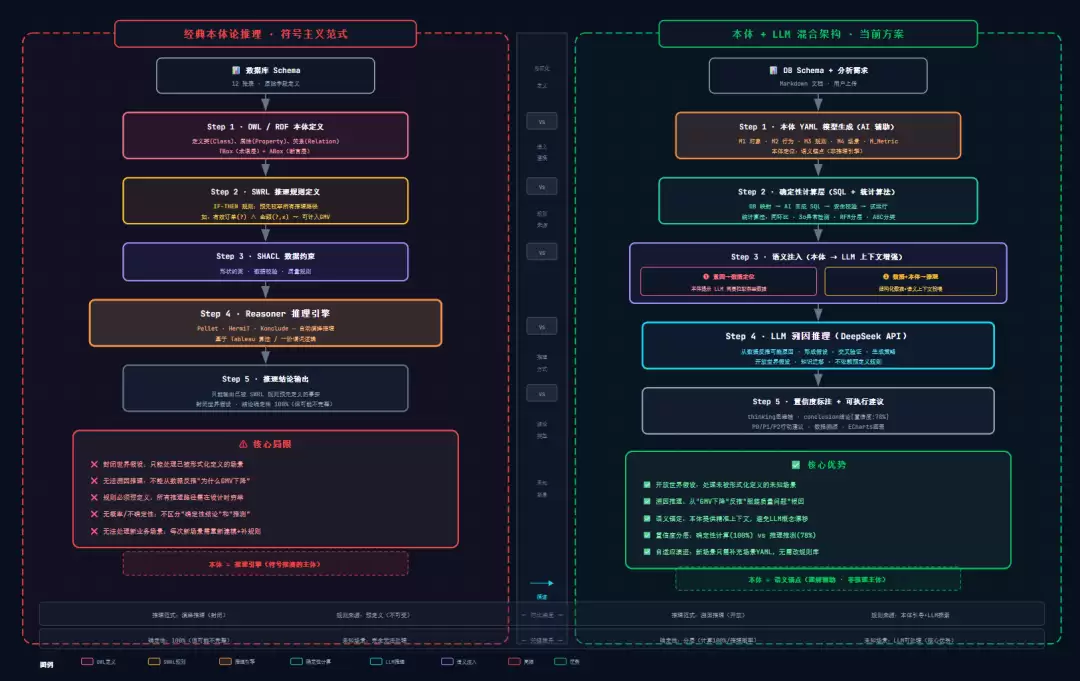Click the Step 4 Reasoner 推理引擎 box
Viewport: 1080px width, 681px height.
tap(266, 323)
